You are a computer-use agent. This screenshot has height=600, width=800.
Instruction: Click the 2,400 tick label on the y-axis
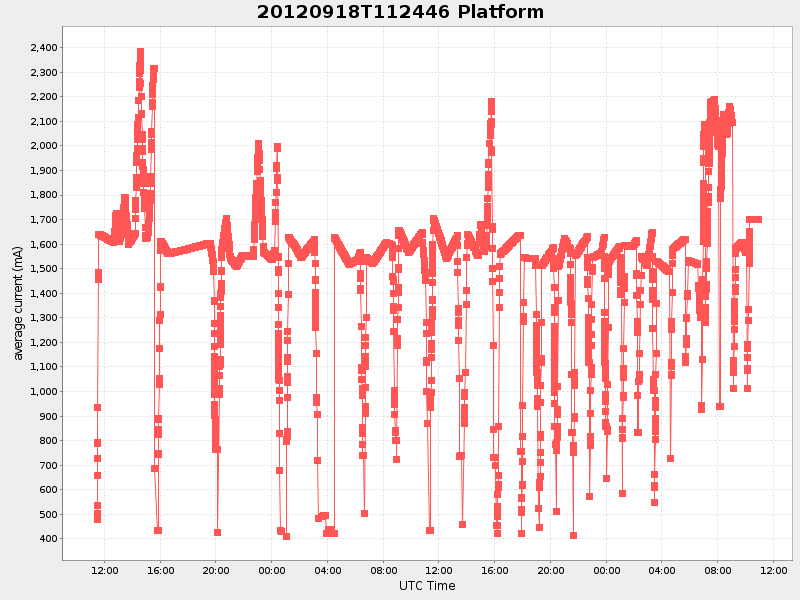[43, 47]
